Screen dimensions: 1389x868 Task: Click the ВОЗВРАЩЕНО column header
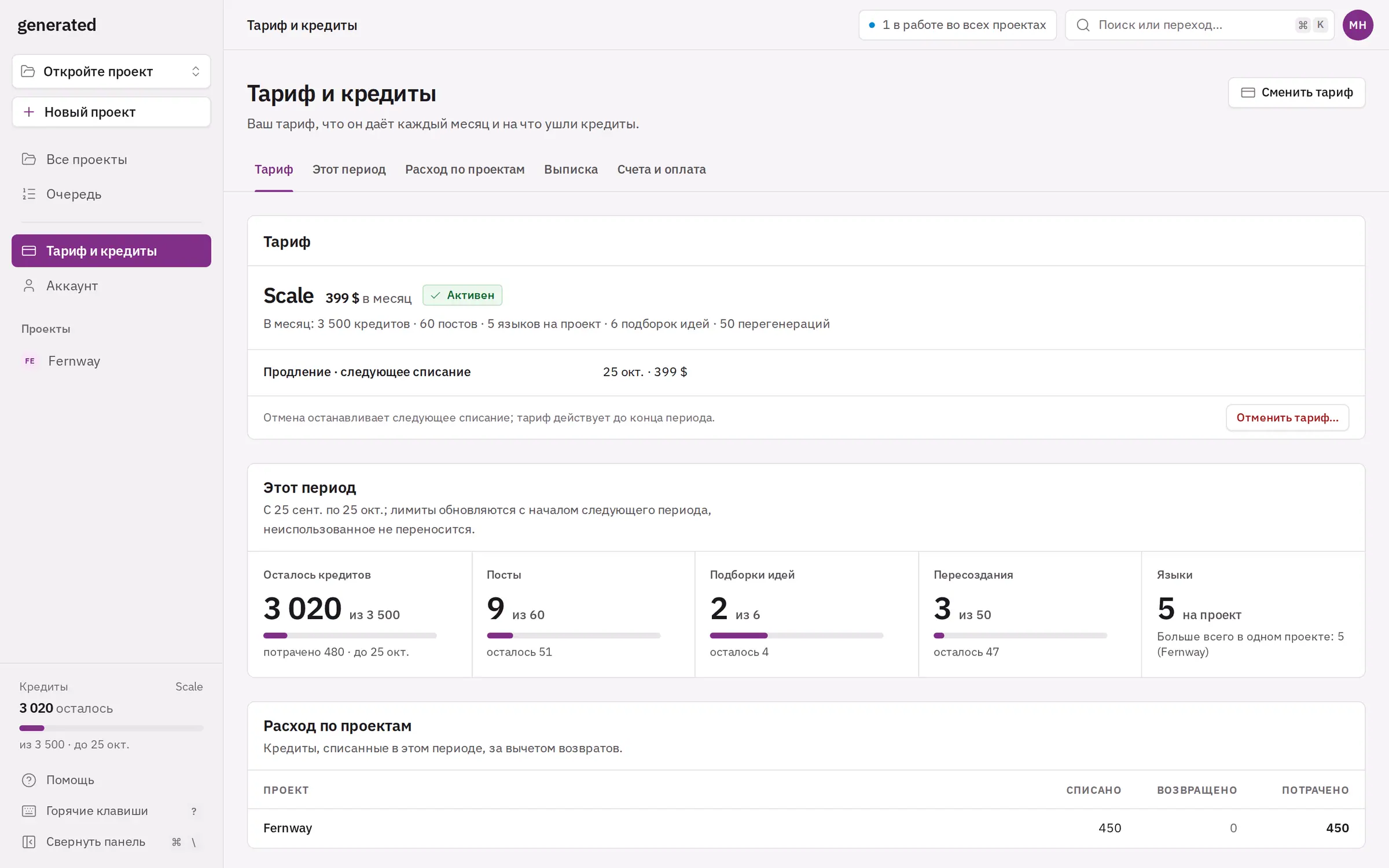[1197, 790]
